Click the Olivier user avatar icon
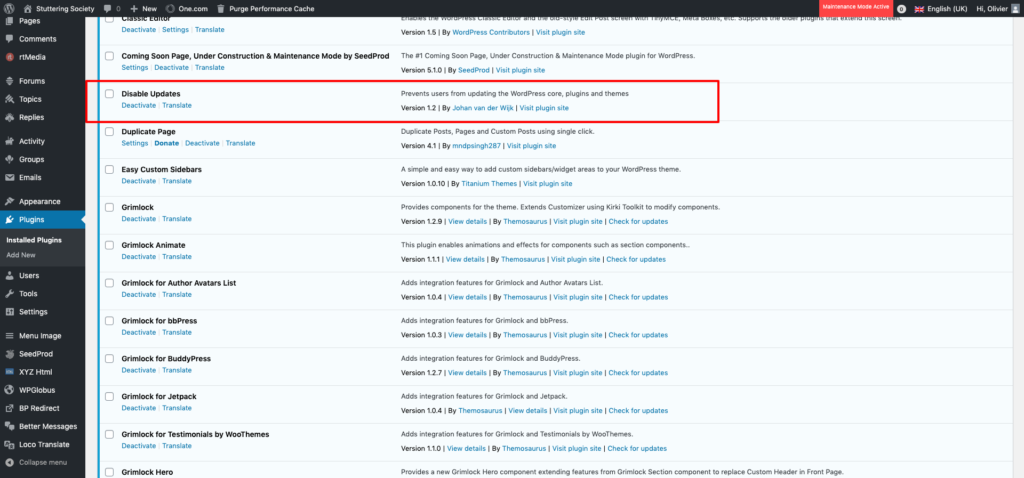1024x478 pixels. [x=1014, y=9]
